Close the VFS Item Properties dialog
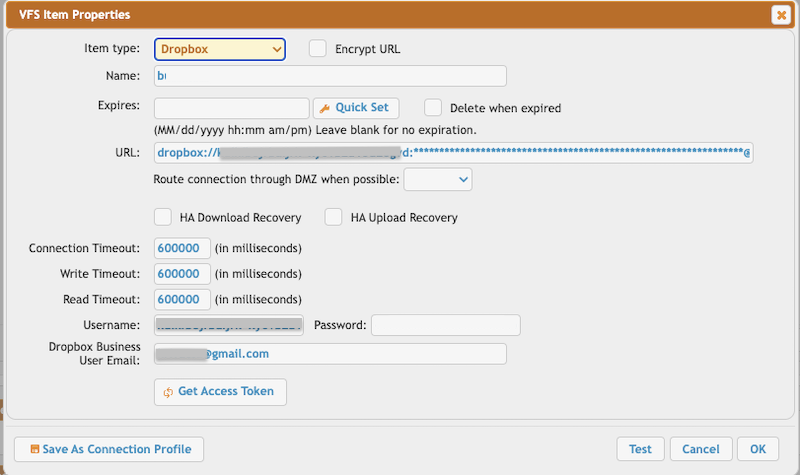 point(781,15)
